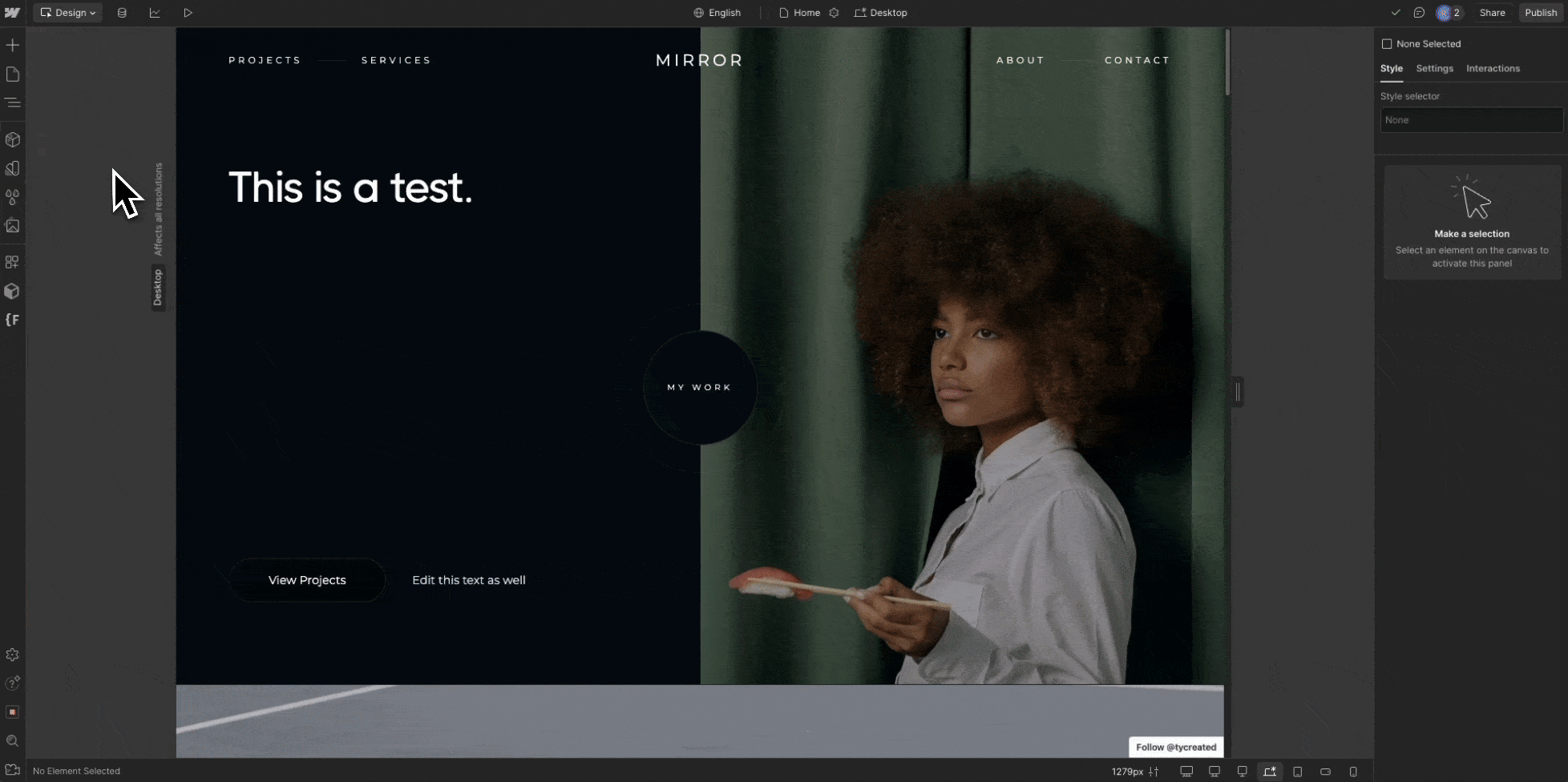
Task: Click the red app icon in left sidebar
Action: coord(13,711)
